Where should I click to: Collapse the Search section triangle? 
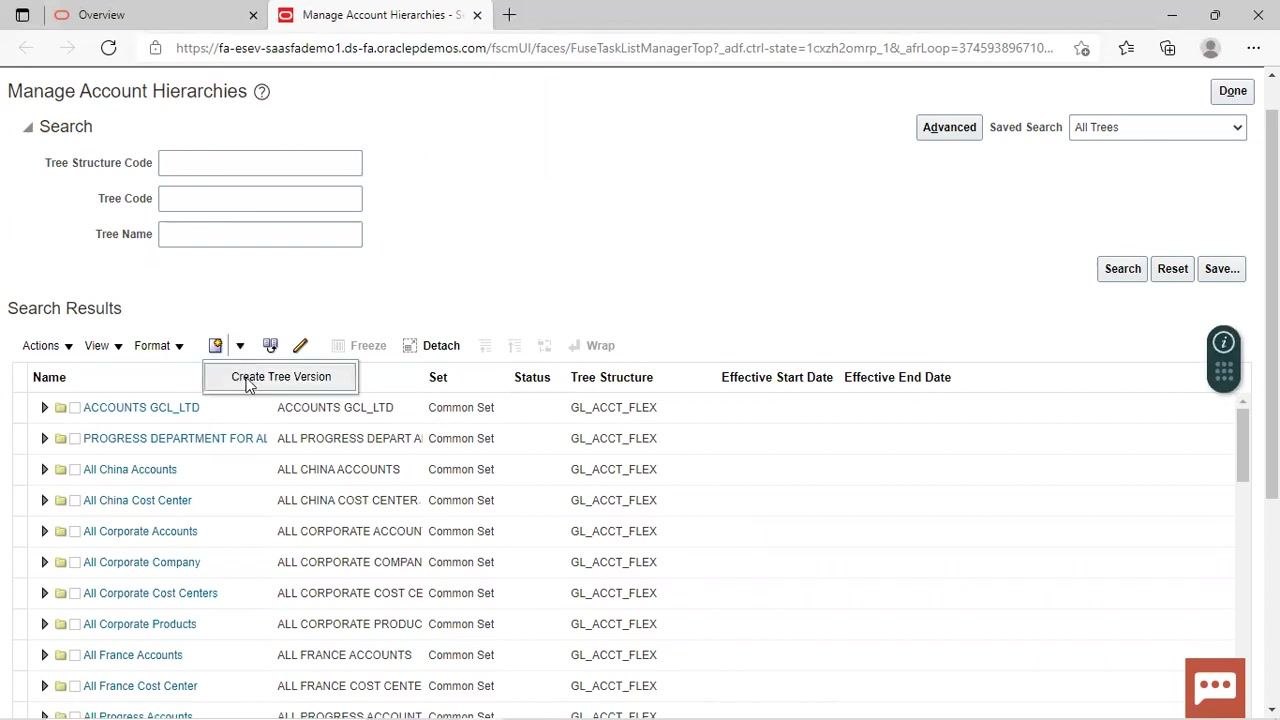[x=28, y=127]
